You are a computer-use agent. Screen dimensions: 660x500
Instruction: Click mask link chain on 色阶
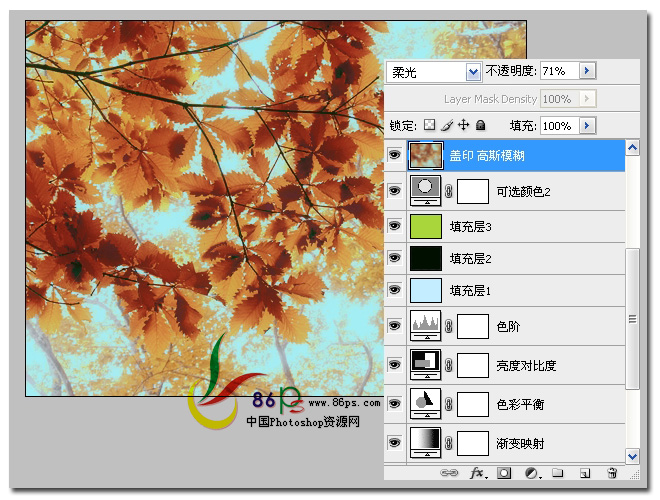449,326
